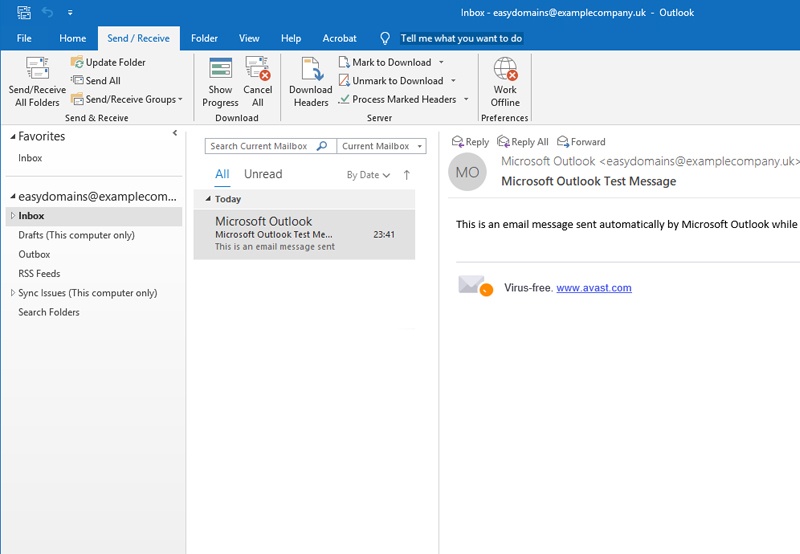Open Current Mailbox scope dropdown
This screenshot has height=554, width=800.
point(382,146)
